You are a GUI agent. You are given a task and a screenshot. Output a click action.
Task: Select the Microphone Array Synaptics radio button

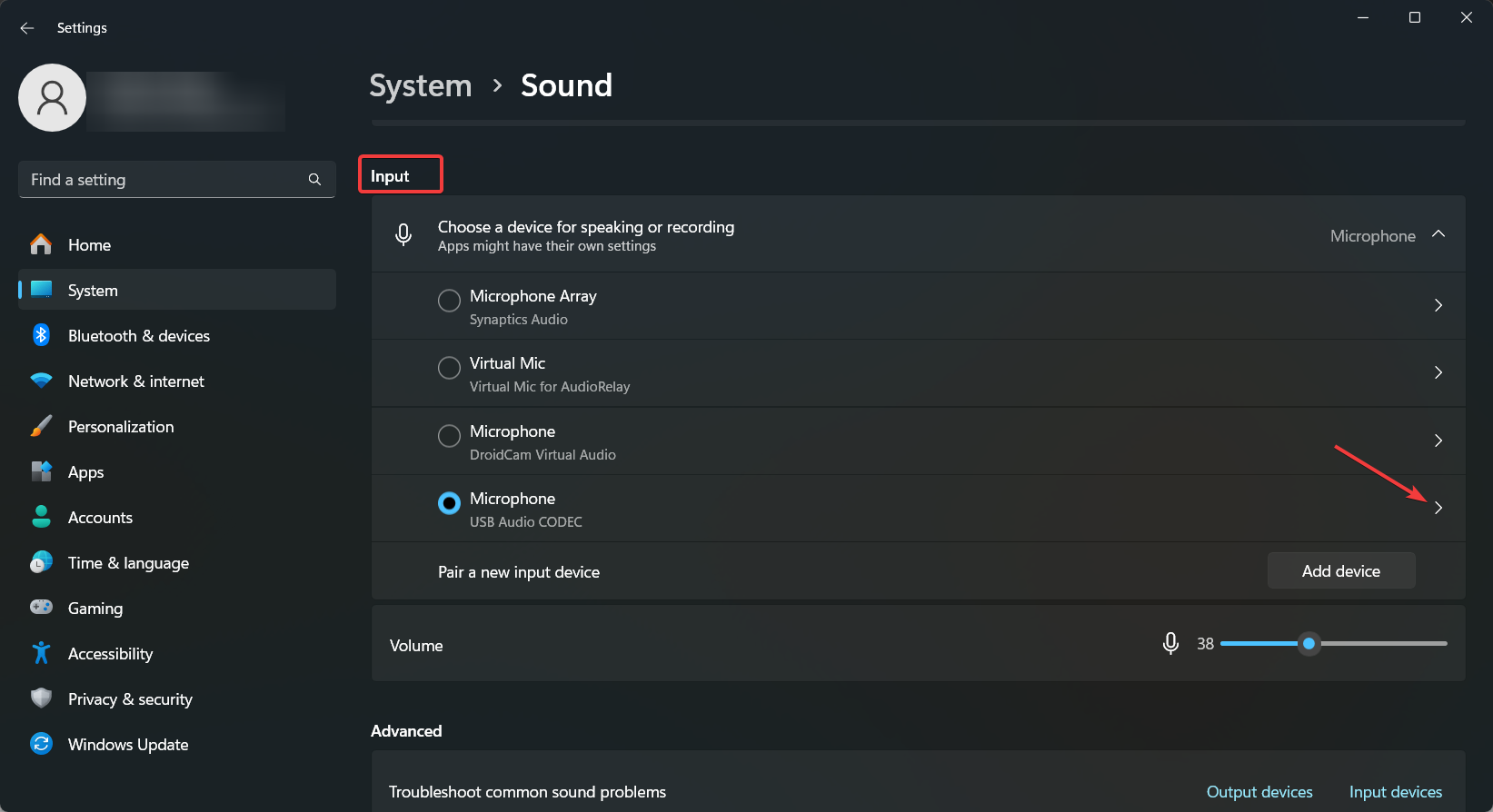point(449,301)
